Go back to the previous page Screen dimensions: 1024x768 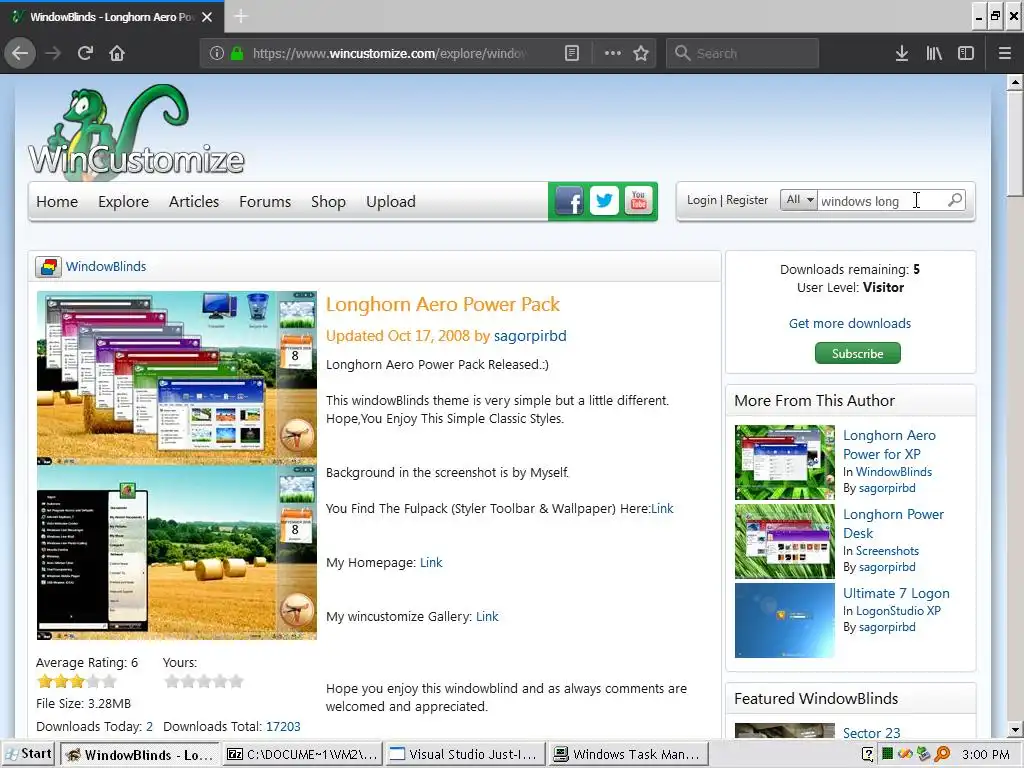point(20,53)
